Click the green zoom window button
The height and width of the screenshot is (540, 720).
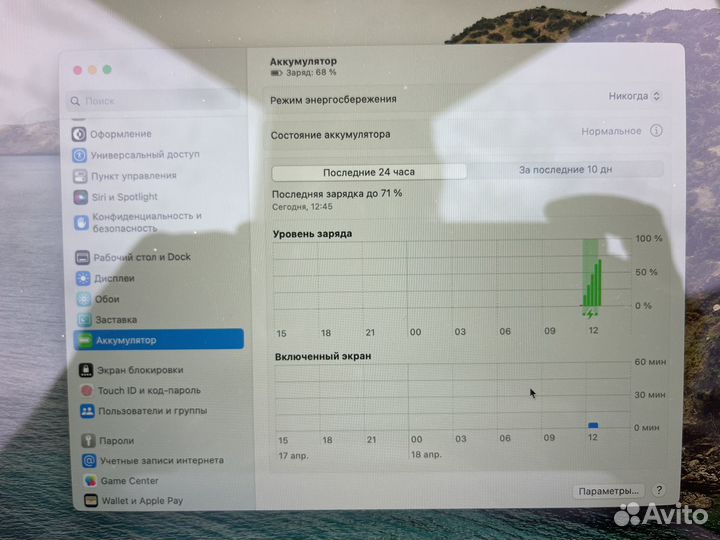tap(107, 69)
